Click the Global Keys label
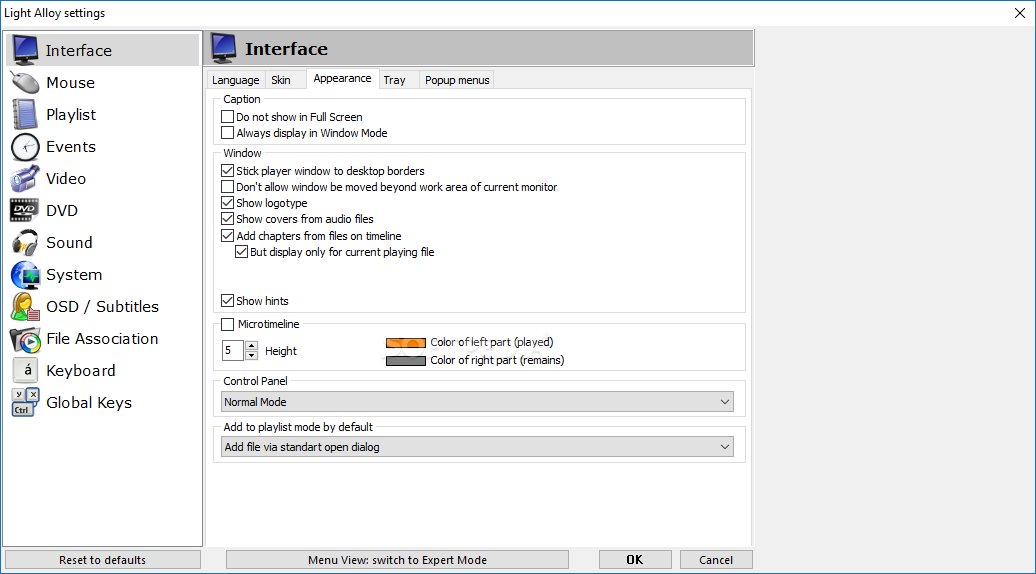This screenshot has width=1036, height=574. coord(89,403)
